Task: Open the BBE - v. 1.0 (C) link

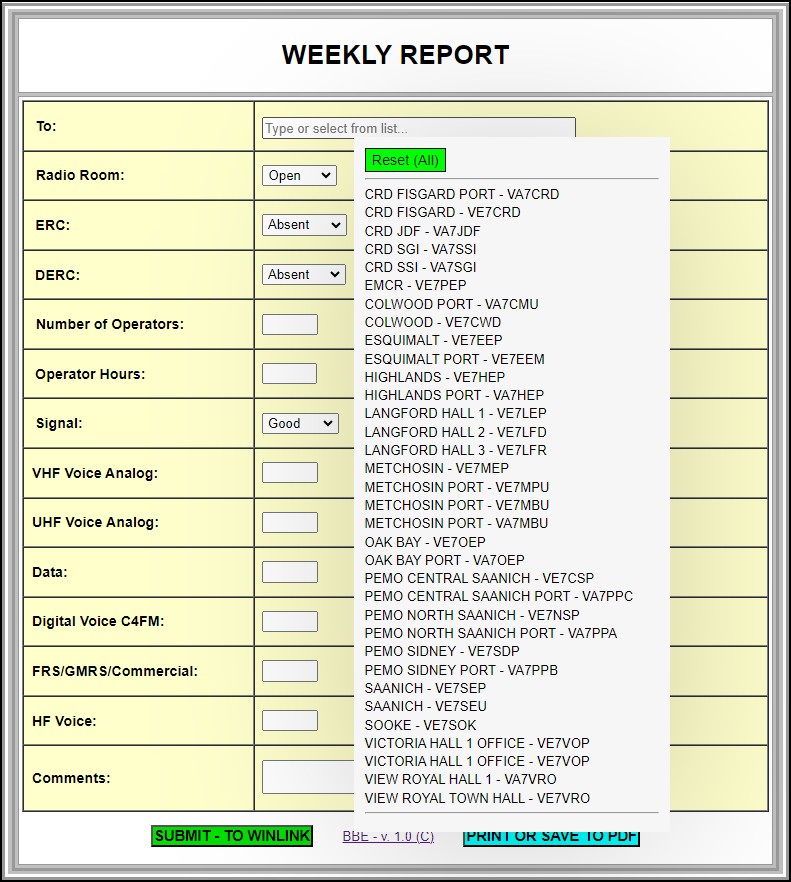Action: pos(388,836)
